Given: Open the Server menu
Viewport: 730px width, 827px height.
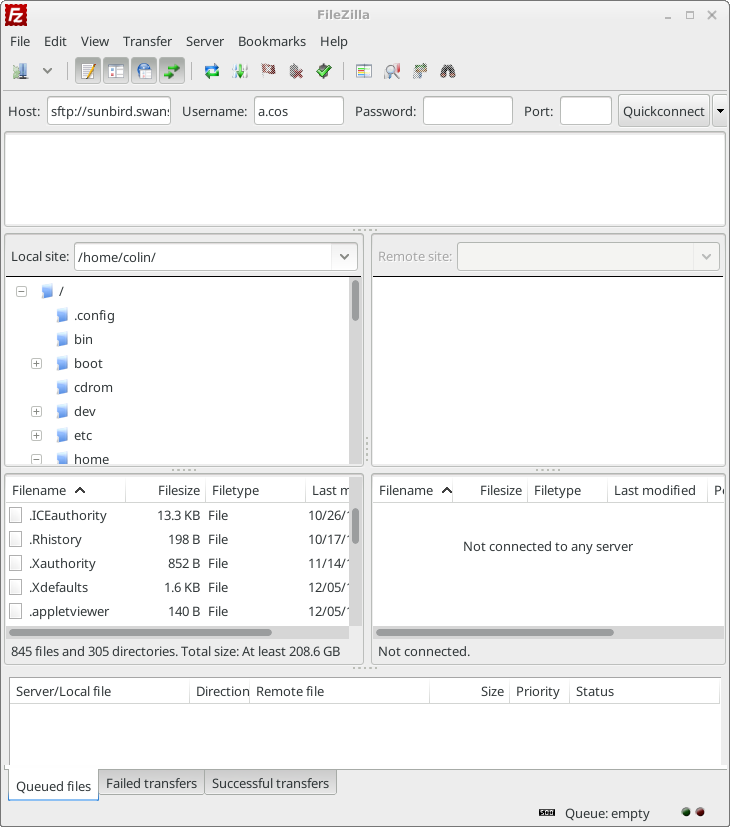Looking at the screenshot, I should tap(205, 41).
